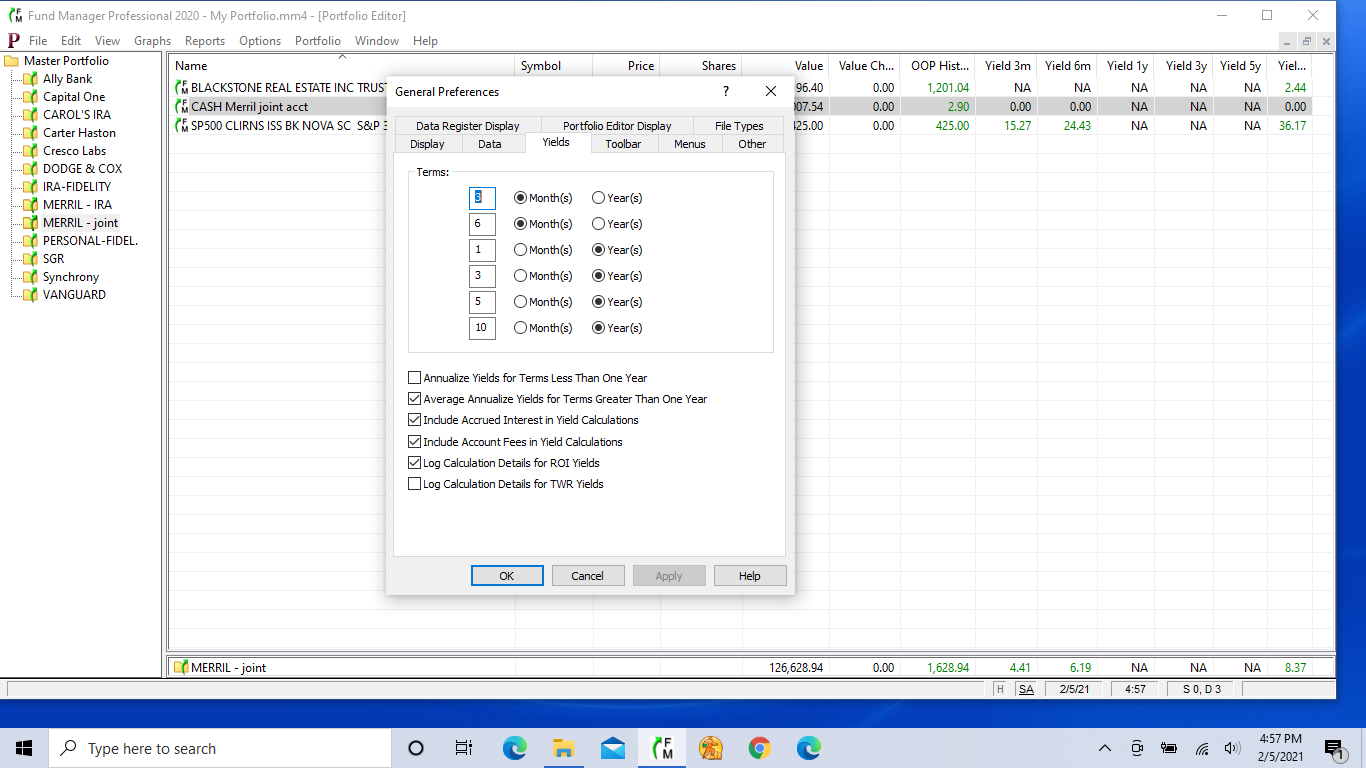Viewport: 1366px width, 768px height.
Task: Open the Reports menu
Action: click(x=205, y=41)
